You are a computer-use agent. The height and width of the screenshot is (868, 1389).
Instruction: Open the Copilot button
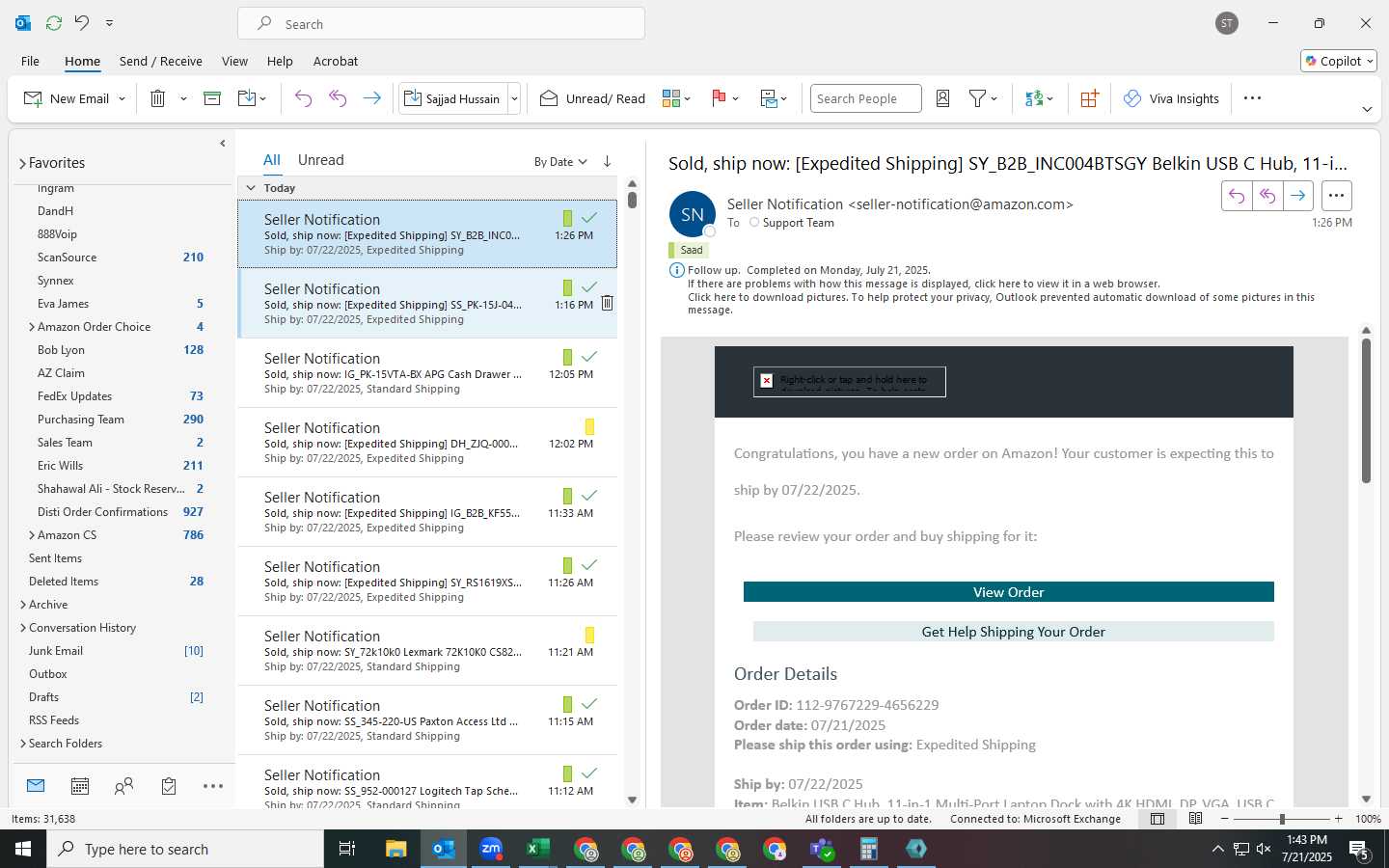pos(1339,61)
